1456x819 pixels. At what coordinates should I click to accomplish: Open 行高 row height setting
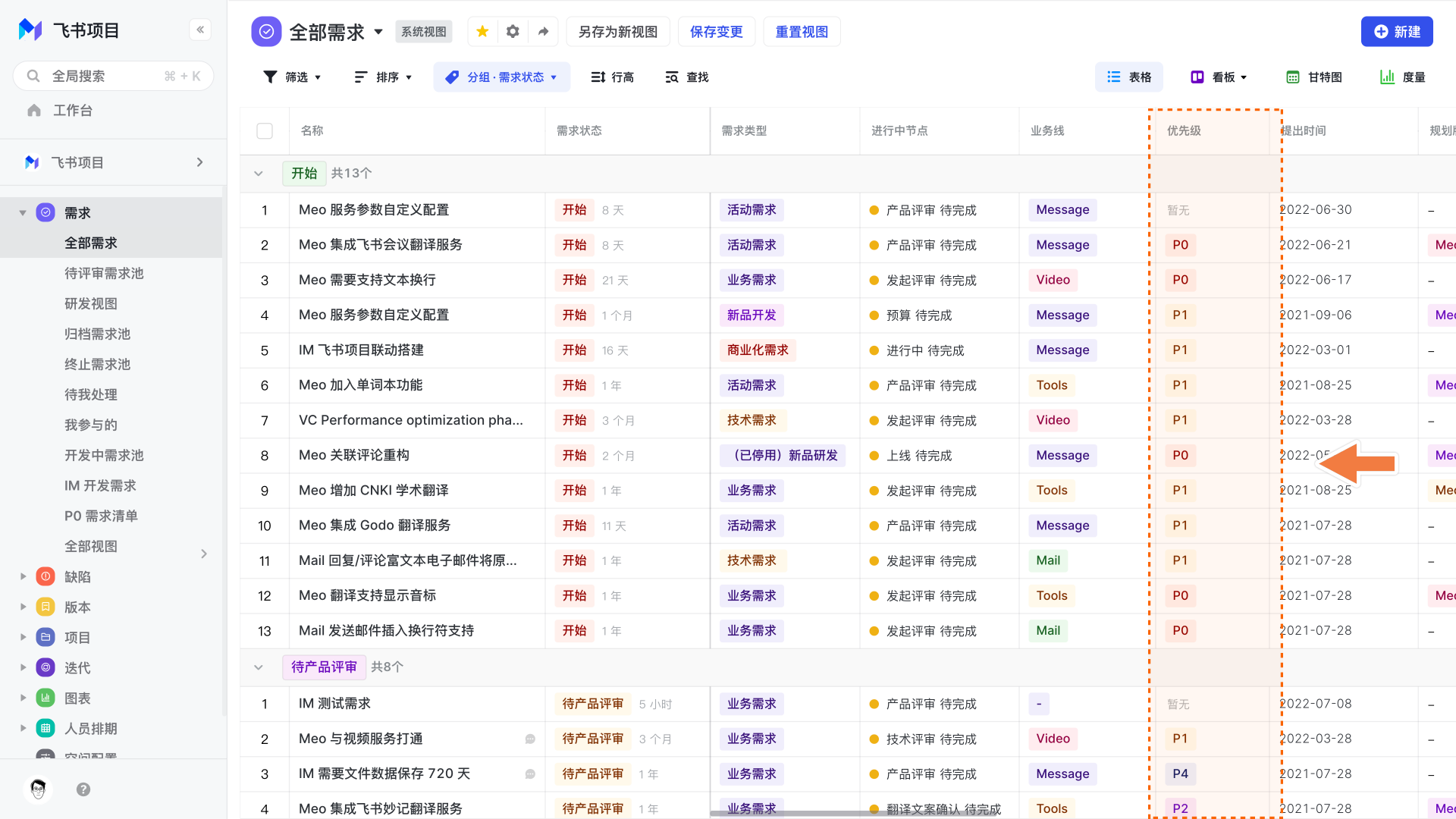tap(612, 77)
